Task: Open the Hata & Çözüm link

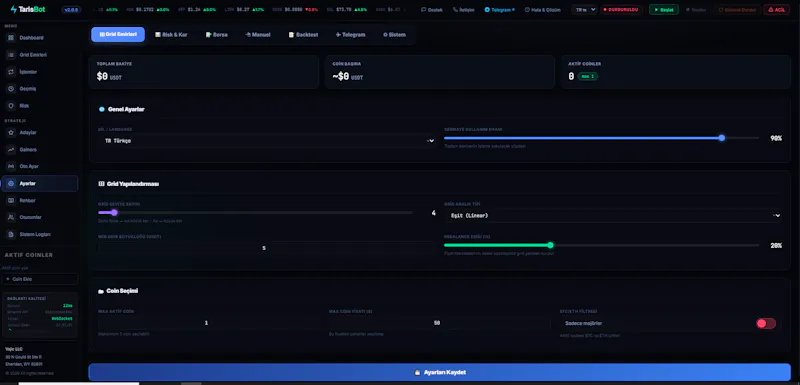Action: pyautogui.click(x=542, y=10)
